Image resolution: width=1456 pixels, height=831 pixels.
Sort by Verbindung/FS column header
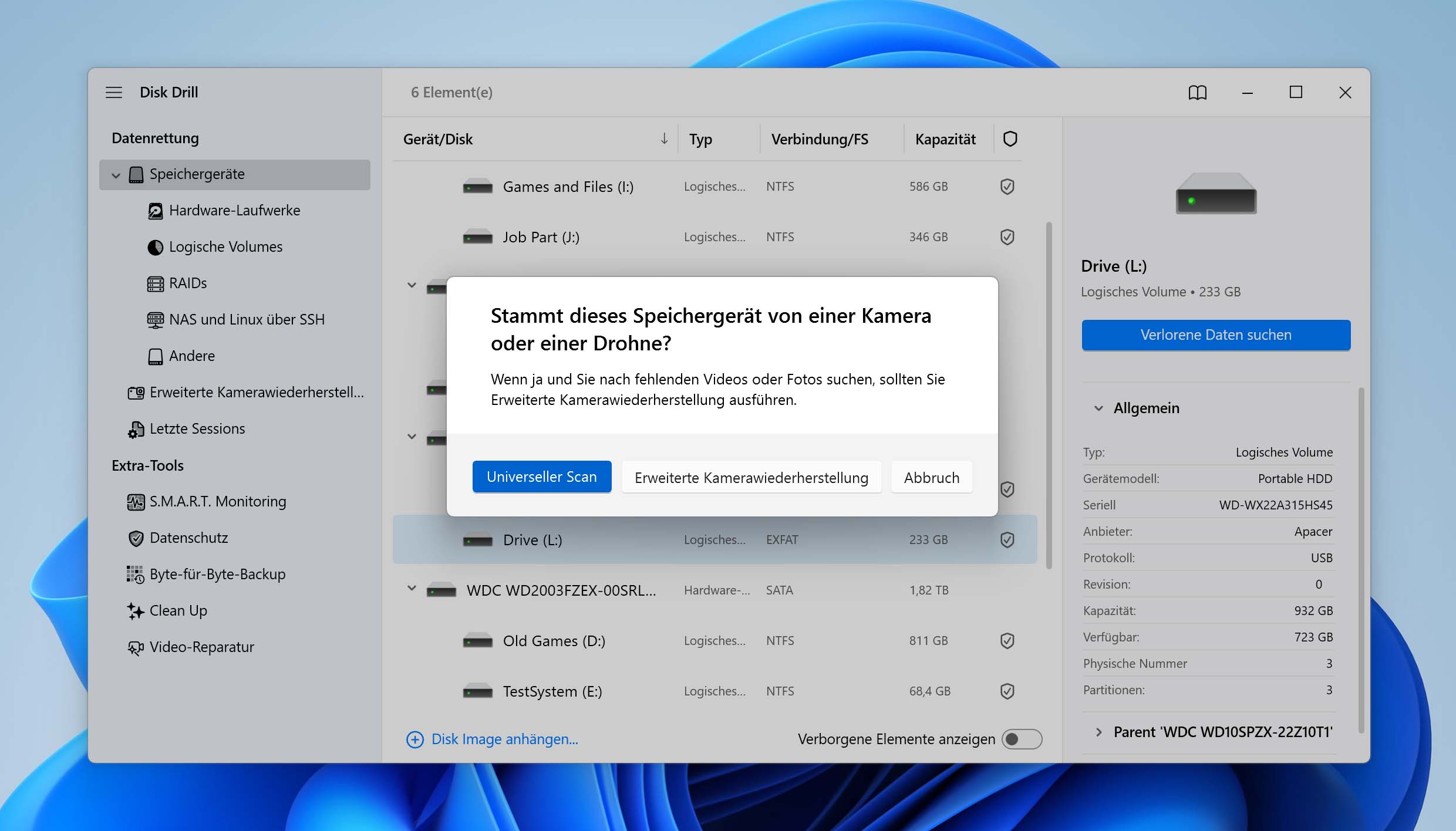click(x=820, y=139)
